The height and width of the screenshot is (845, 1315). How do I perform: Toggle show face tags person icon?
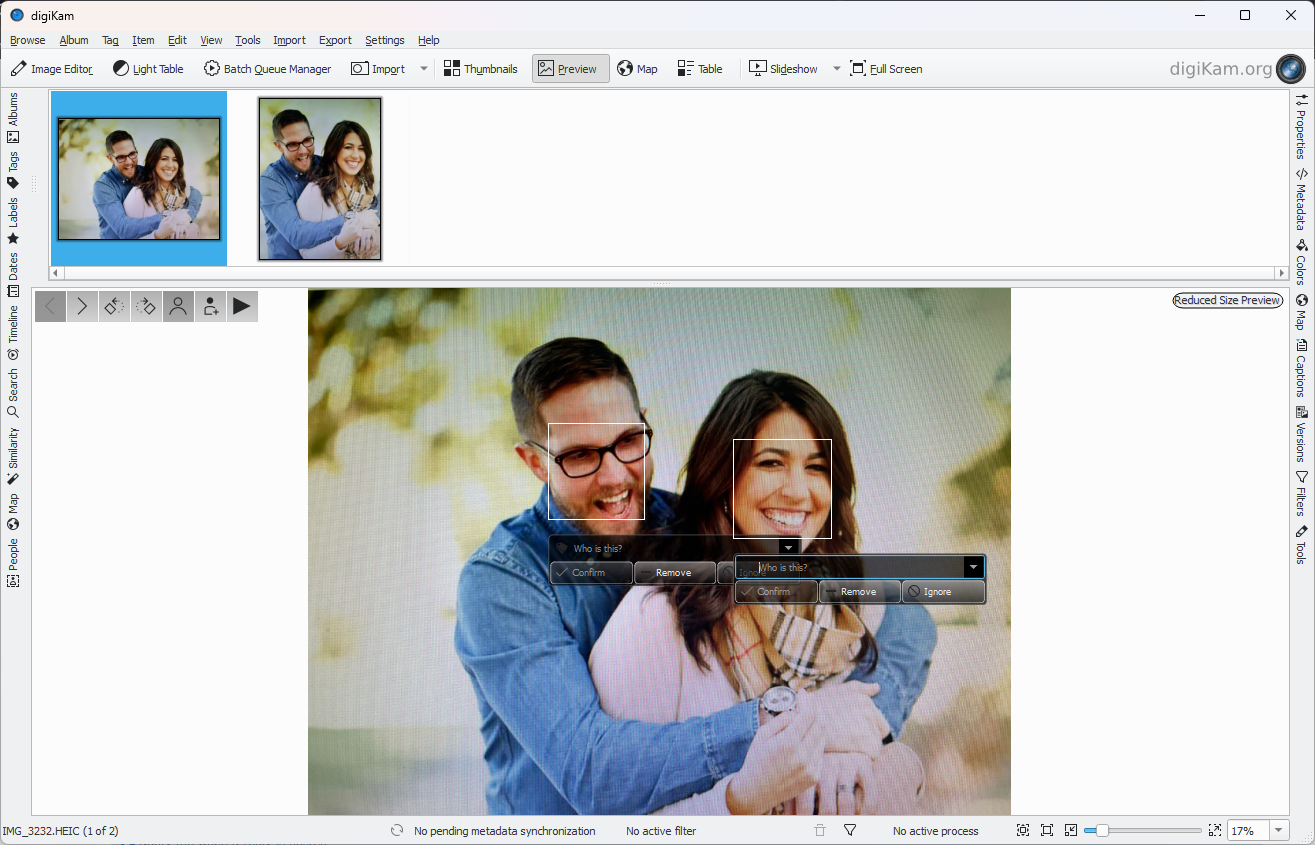coord(178,306)
